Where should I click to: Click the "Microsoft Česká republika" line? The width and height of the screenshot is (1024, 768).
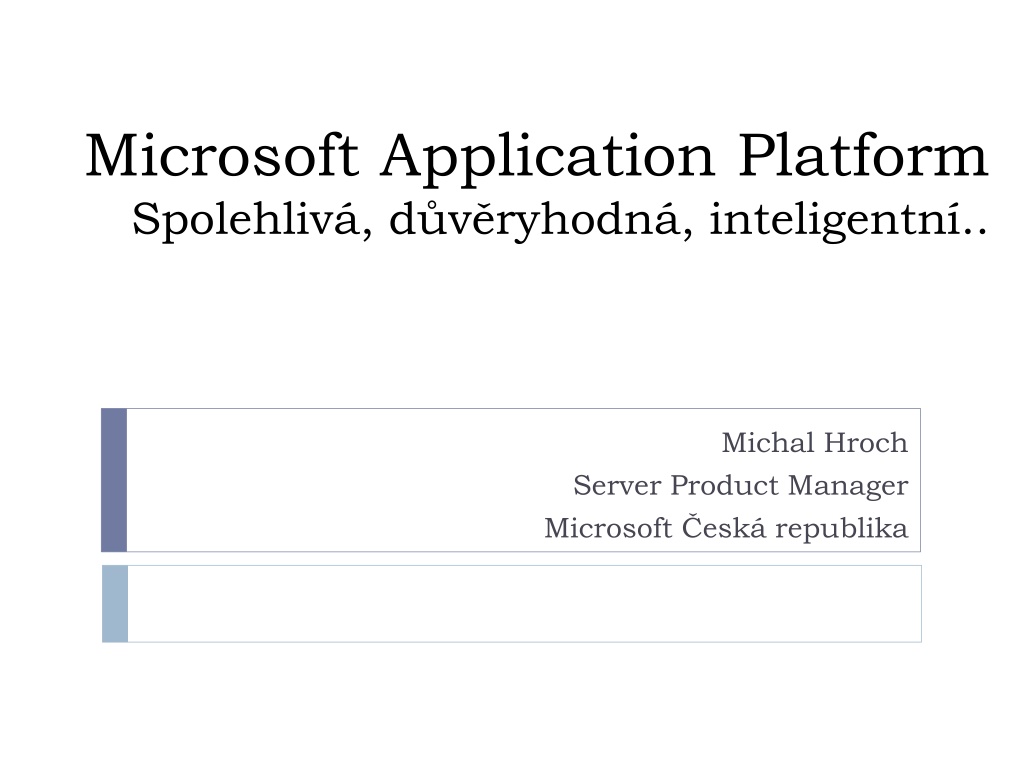726,528
